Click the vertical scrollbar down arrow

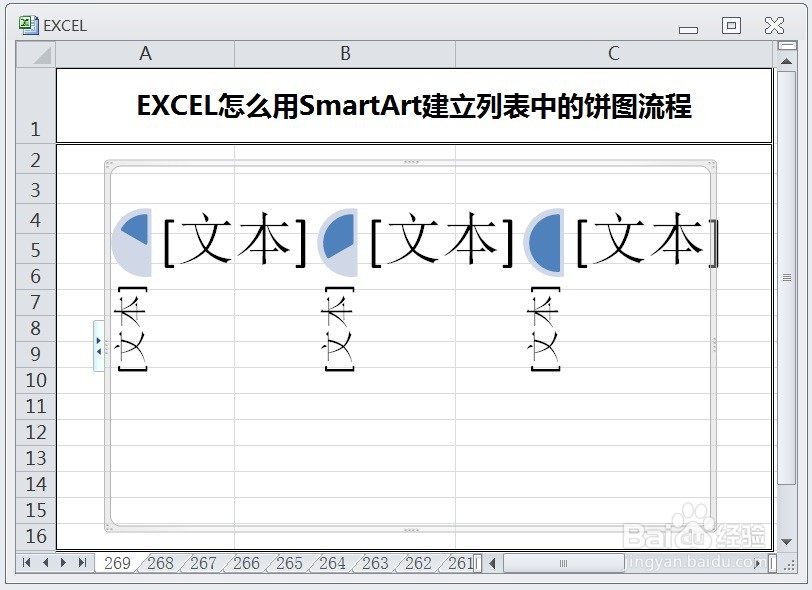pos(787,542)
